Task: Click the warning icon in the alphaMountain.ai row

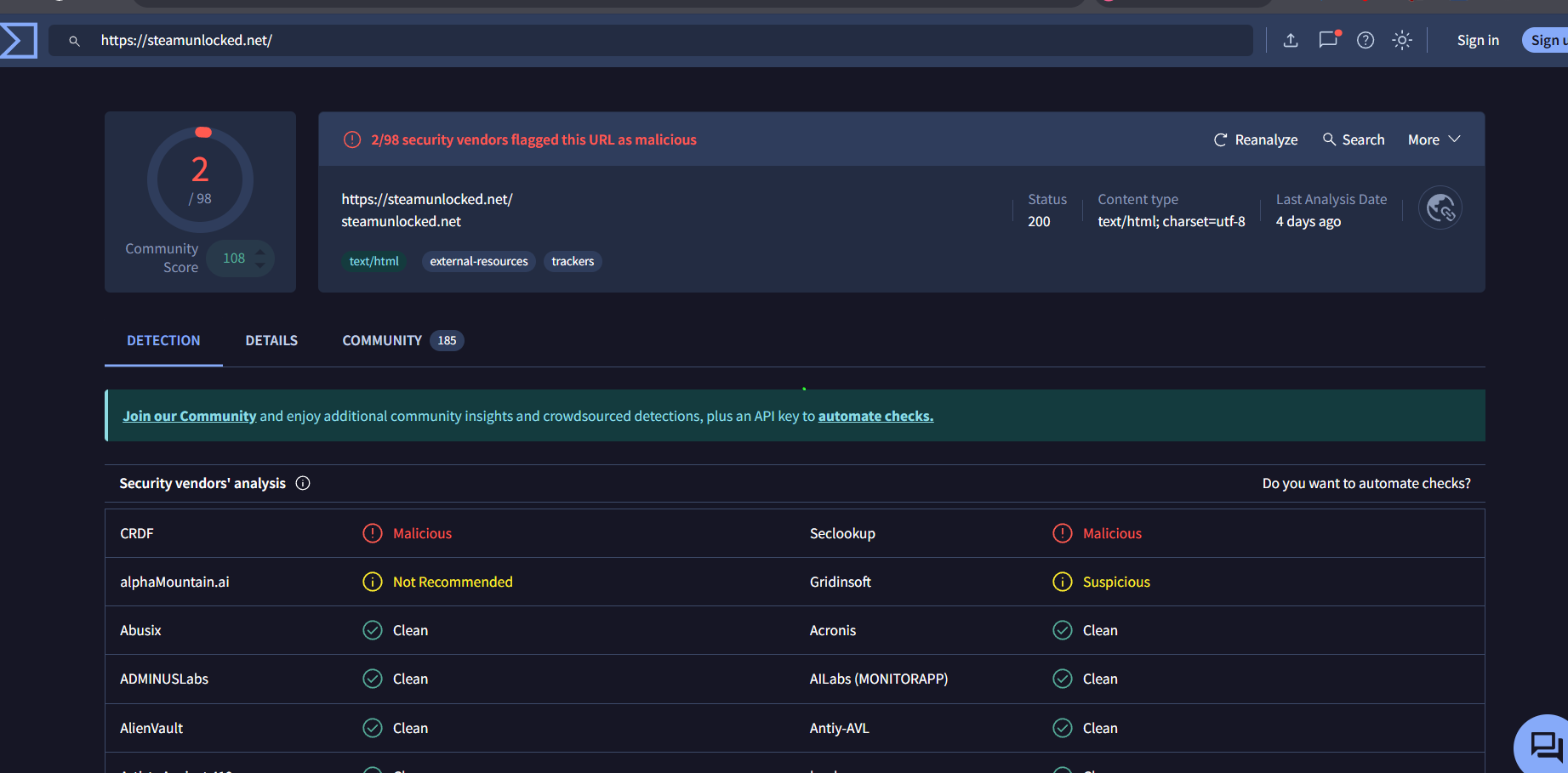Action: [x=373, y=582]
